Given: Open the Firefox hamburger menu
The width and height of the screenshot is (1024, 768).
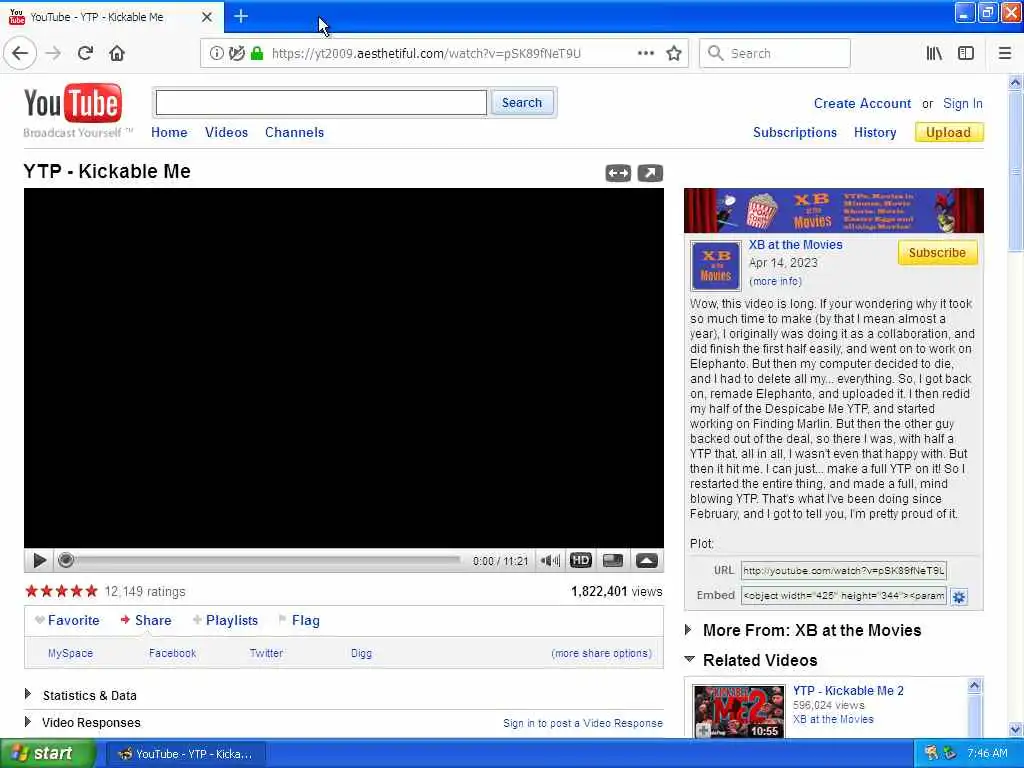Looking at the screenshot, I should (1005, 54).
